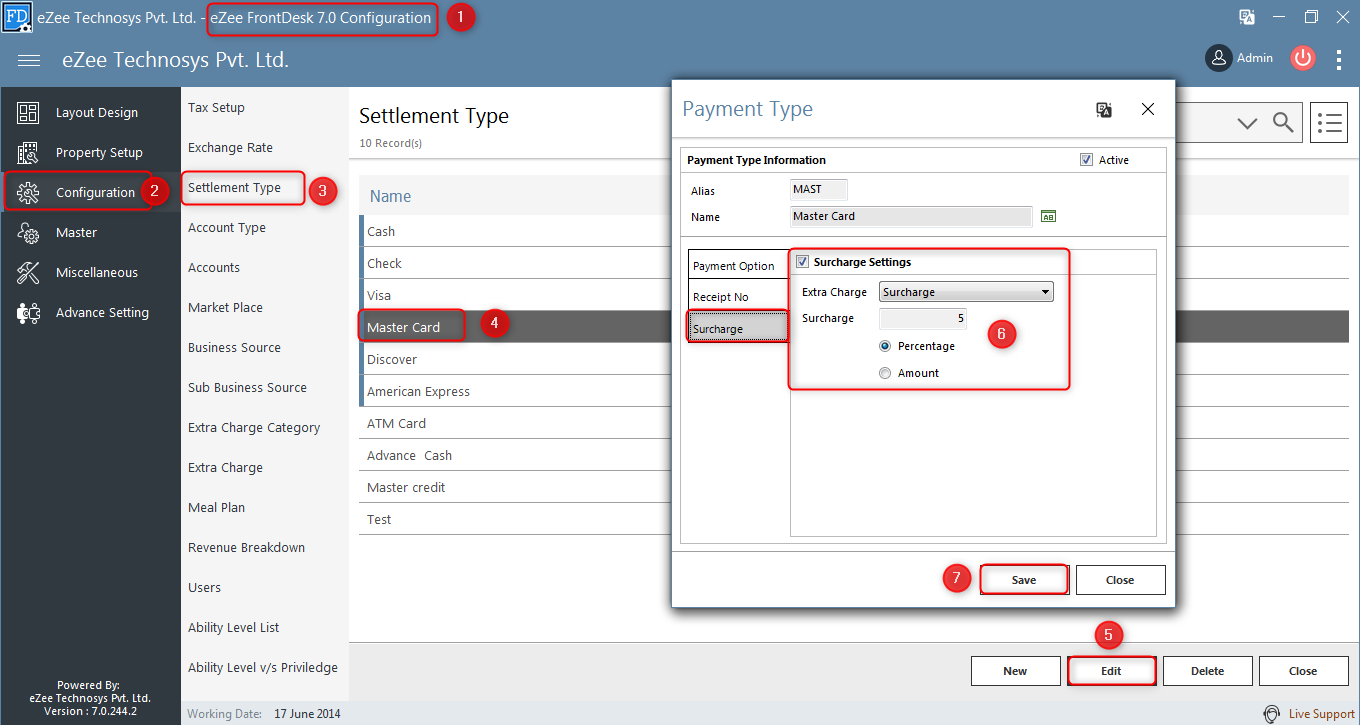Select the Amount radio button
This screenshot has width=1360, height=725.
click(x=884, y=373)
